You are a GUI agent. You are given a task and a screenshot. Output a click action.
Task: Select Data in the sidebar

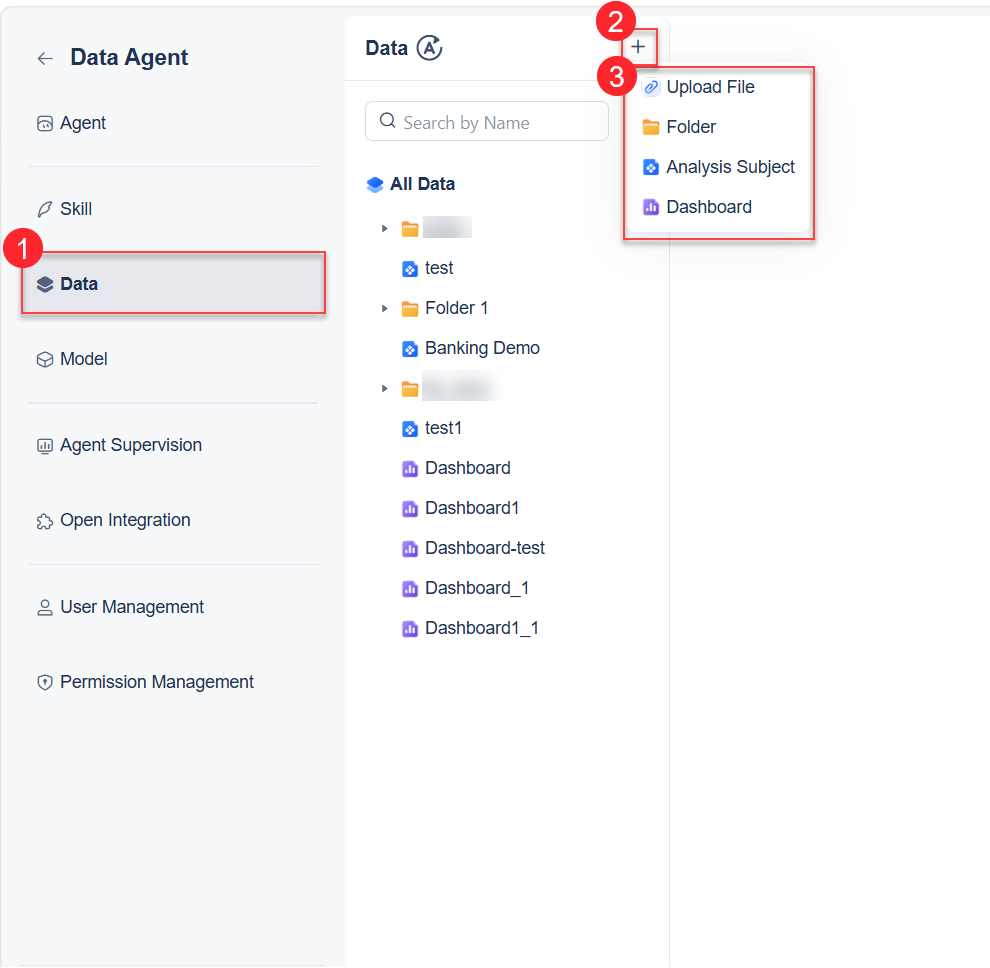point(173,284)
